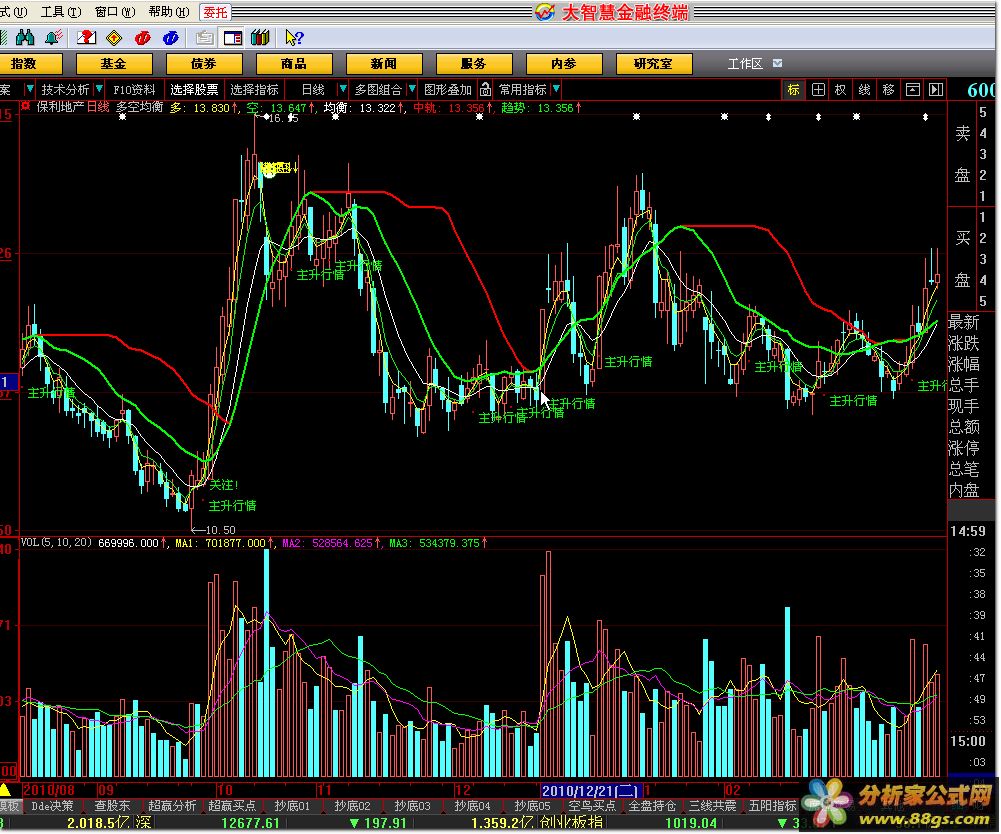Screen dimensions: 1001x834
Task: Switch to the 五阳指标 indicator tab
Action: pos(772,806)
